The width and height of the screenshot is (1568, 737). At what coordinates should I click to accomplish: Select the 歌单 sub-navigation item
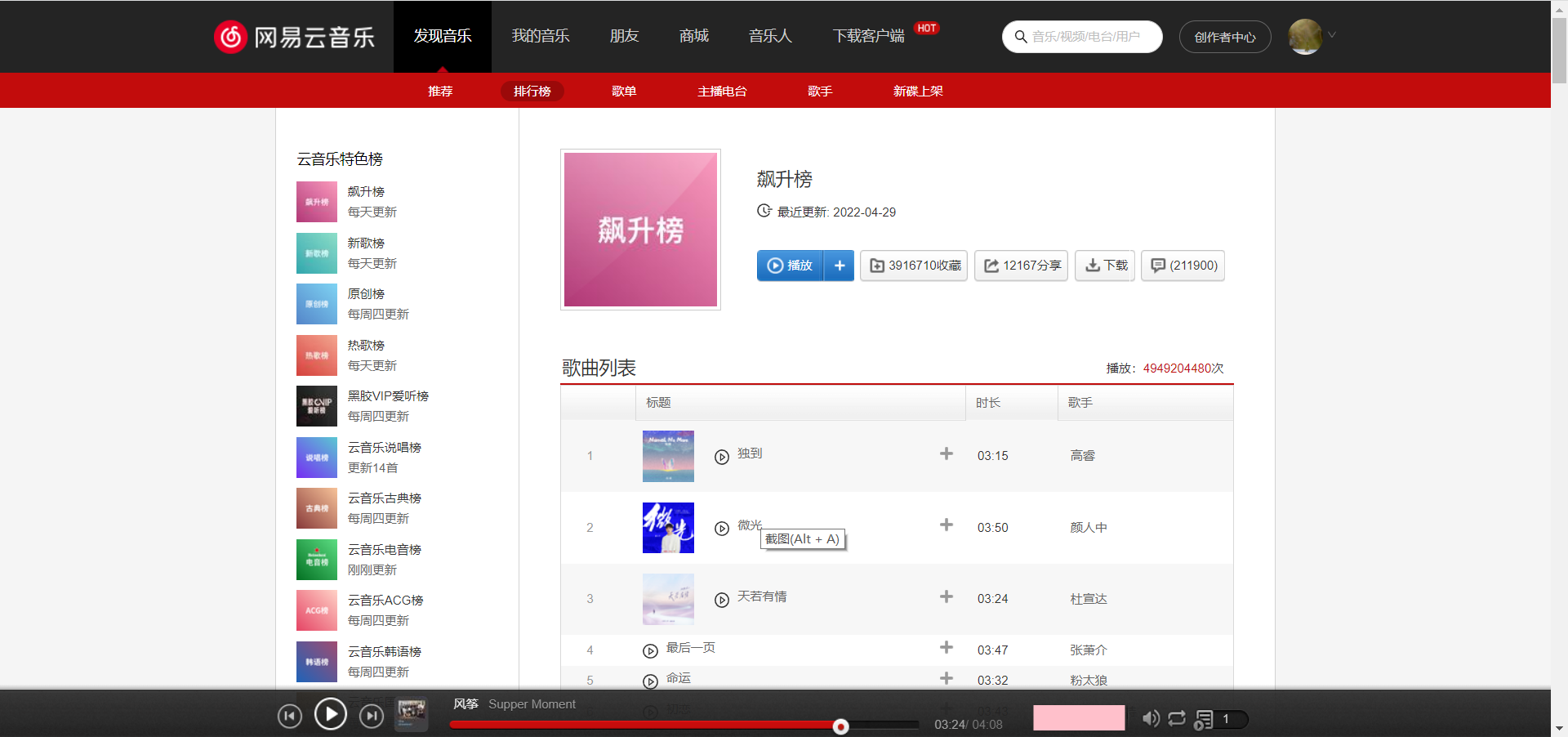coord(624,91)
